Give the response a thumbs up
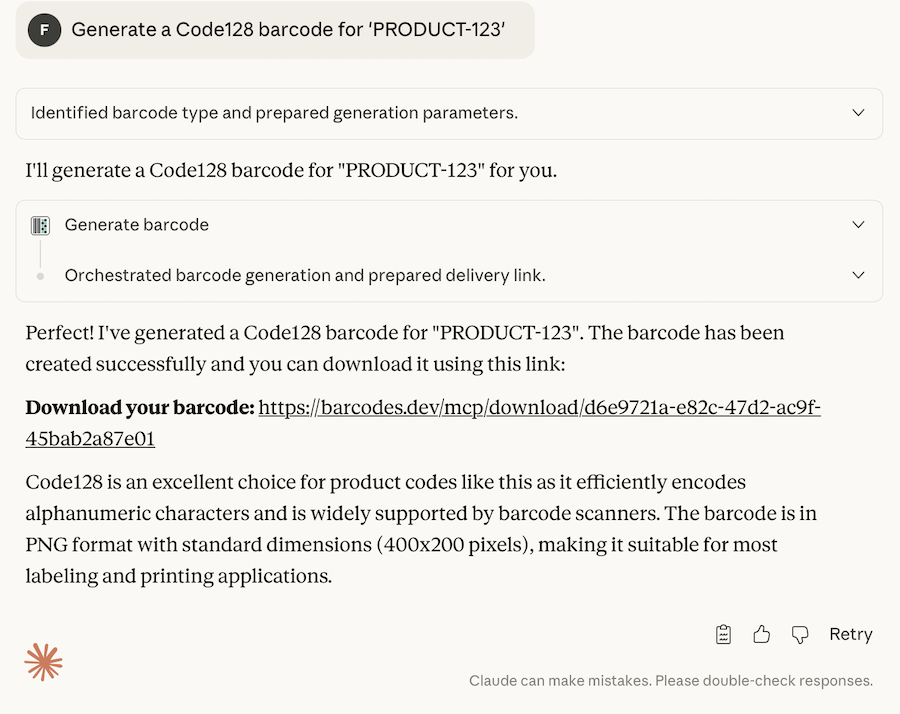Screen dimensions: 900x714 pos(762,634)
